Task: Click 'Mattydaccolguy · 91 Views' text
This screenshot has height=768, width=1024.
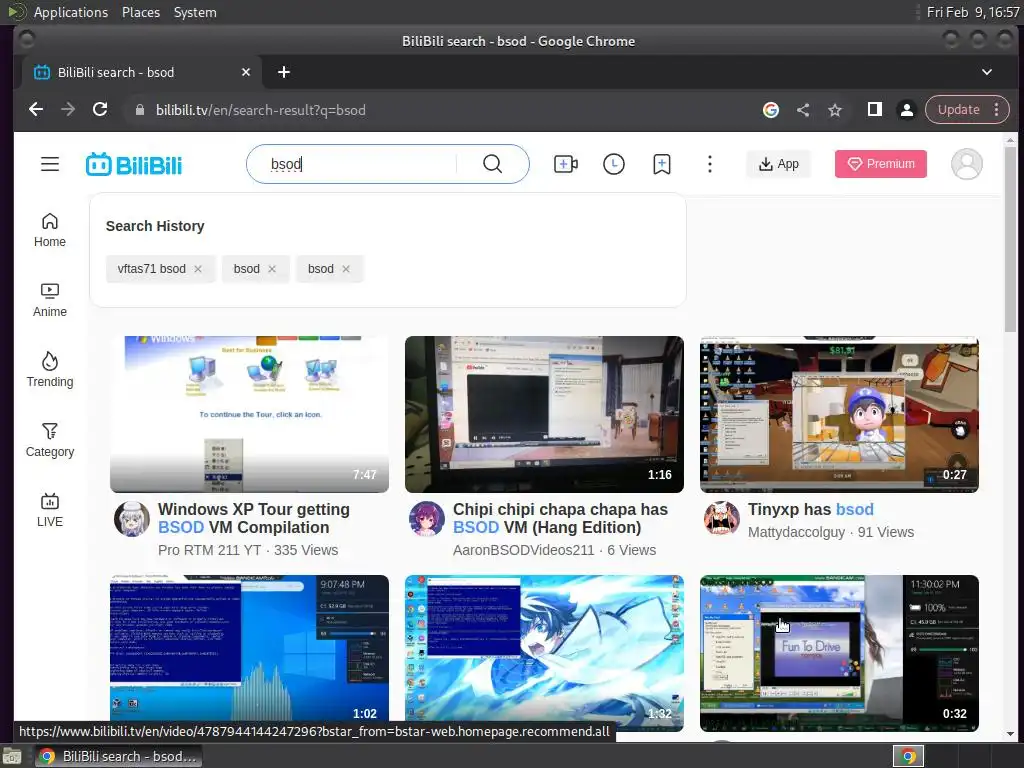Action: pyautogui.click(x=831, y=532)
